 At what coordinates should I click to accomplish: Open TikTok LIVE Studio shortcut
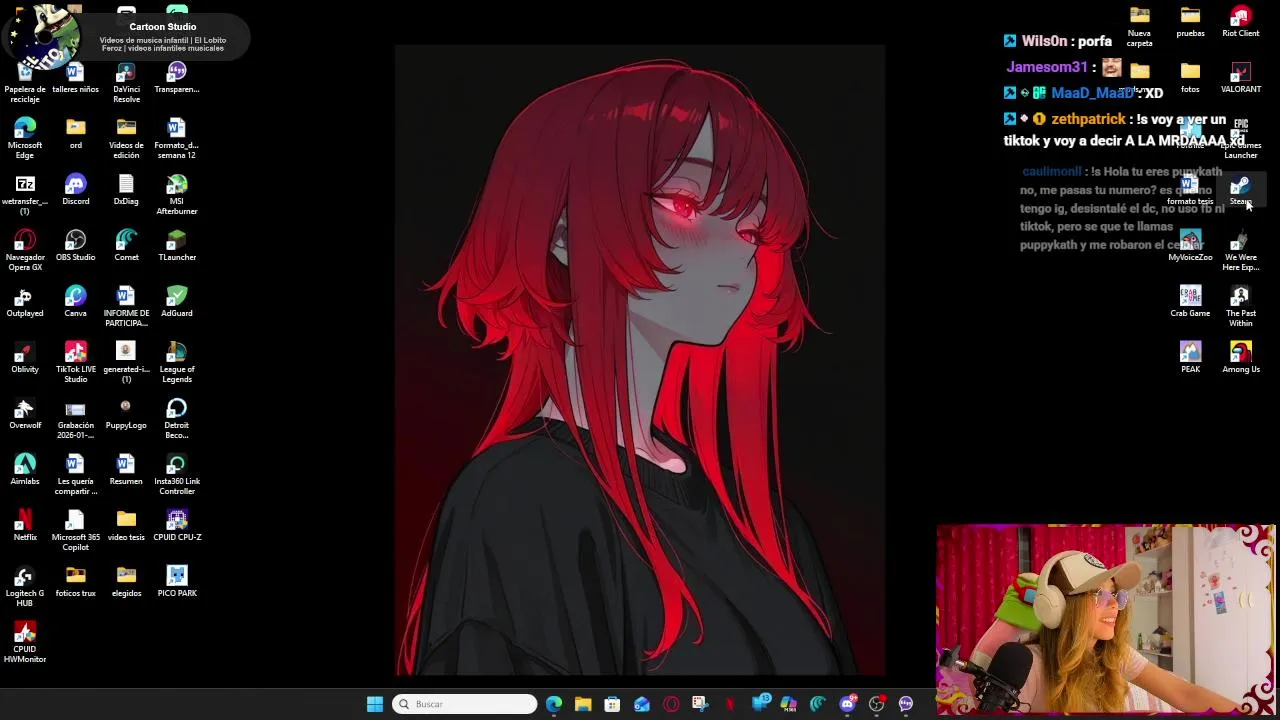pyautogui.click(x=75, y=362)
